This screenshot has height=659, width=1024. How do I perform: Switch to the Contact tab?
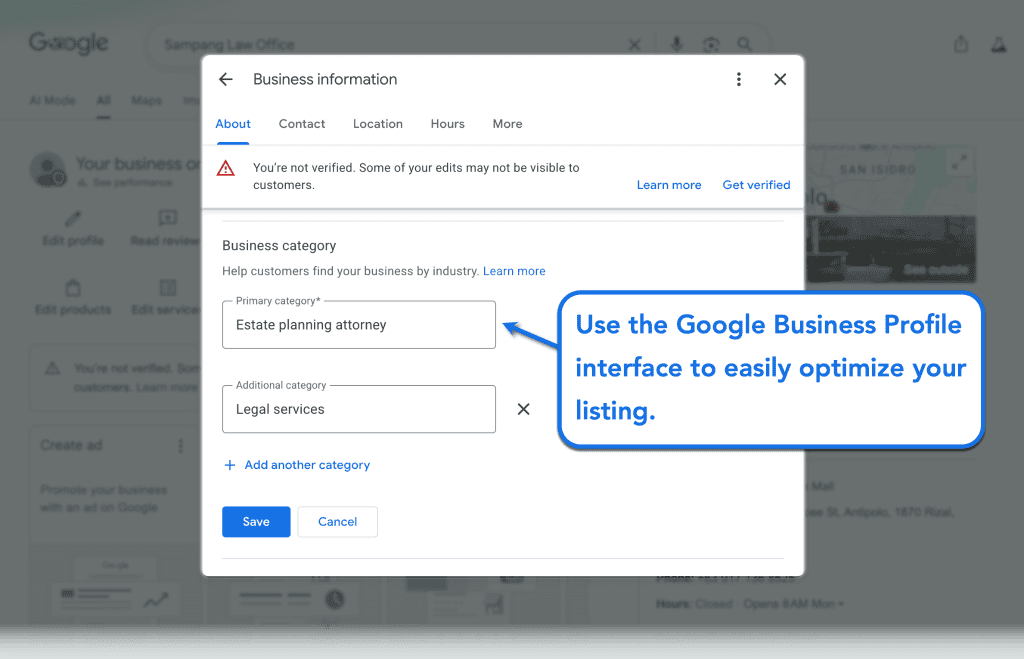click(302, 124)
